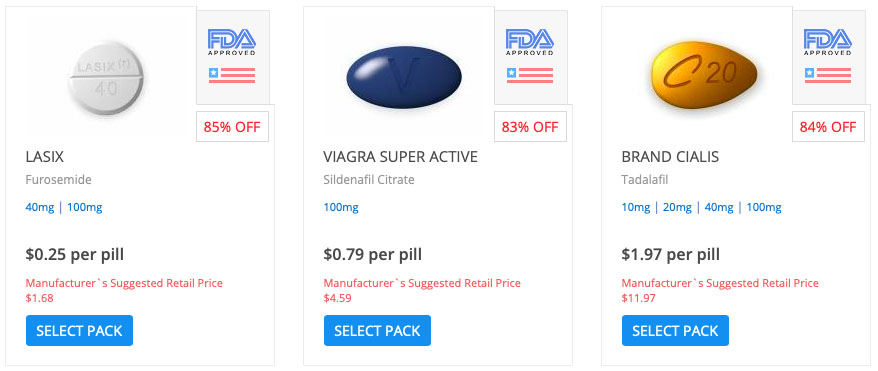Select the 20mg Brand Cialis dosage
This screenshot has width=878, height=371.
(x=677, y=208)
